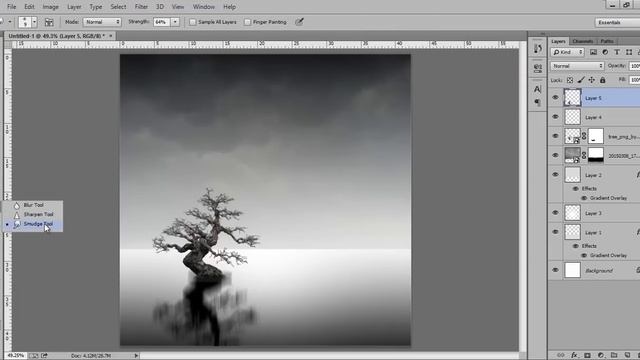Click the Layer 3 name
640x360 pixels.
click(593, 213)
